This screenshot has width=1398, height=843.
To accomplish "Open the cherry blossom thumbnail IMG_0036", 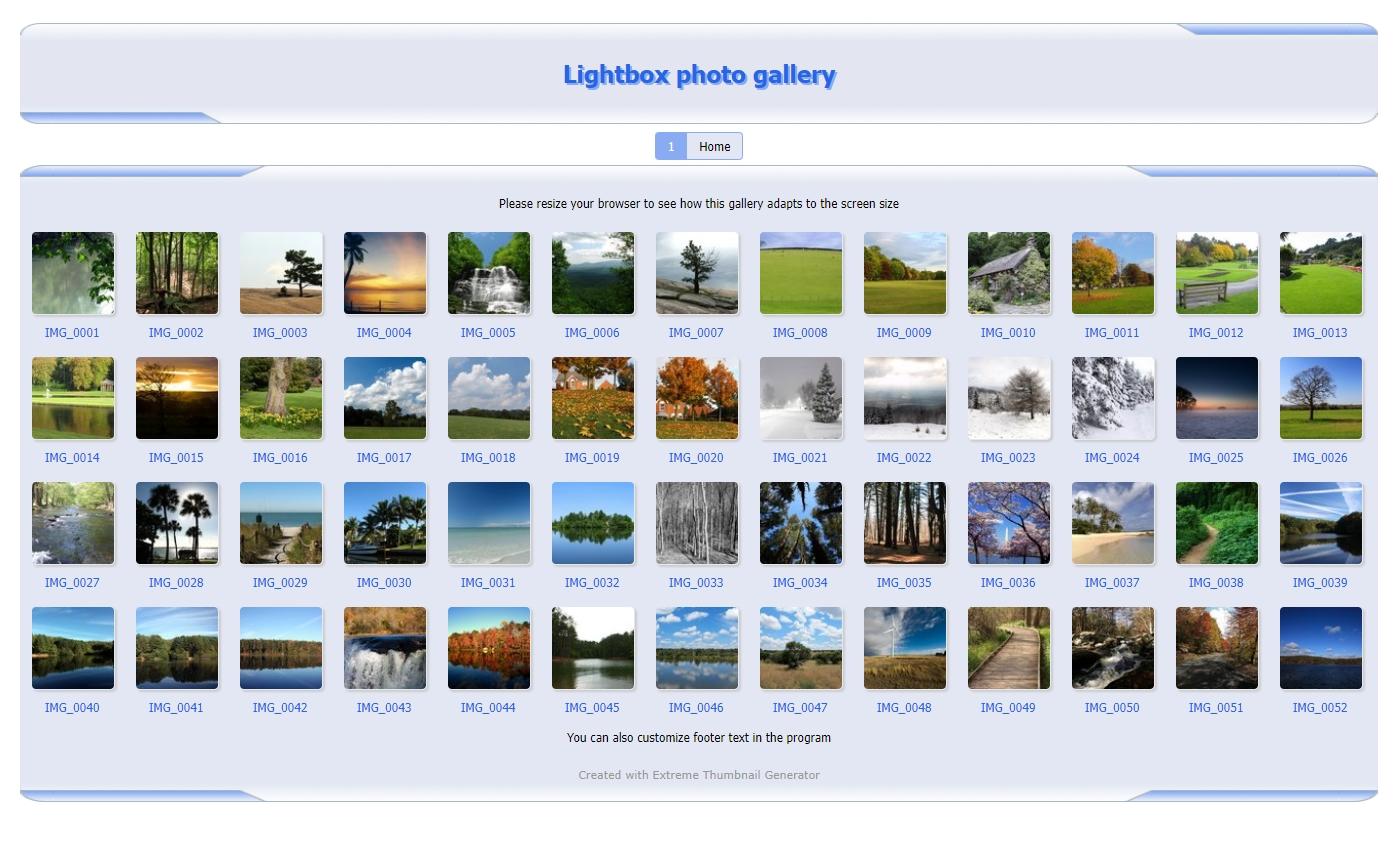I will [1009, 523].
